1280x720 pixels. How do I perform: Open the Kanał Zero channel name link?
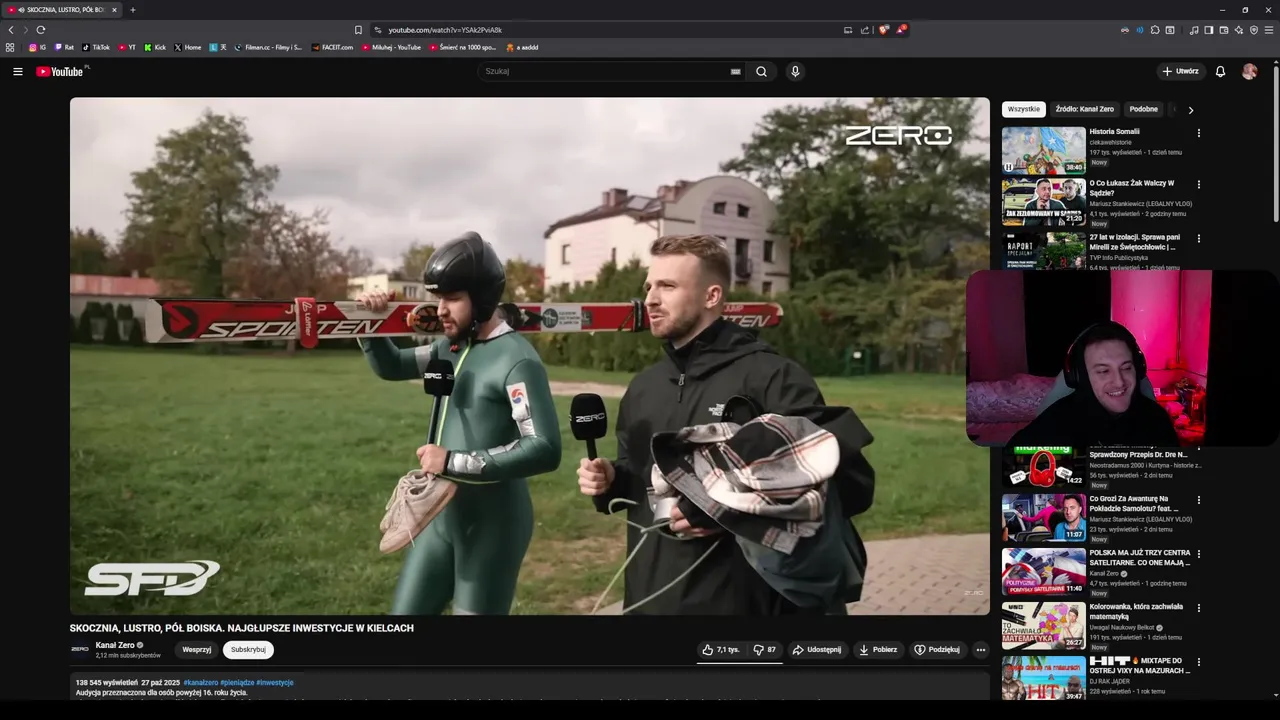tap(115, 645)
